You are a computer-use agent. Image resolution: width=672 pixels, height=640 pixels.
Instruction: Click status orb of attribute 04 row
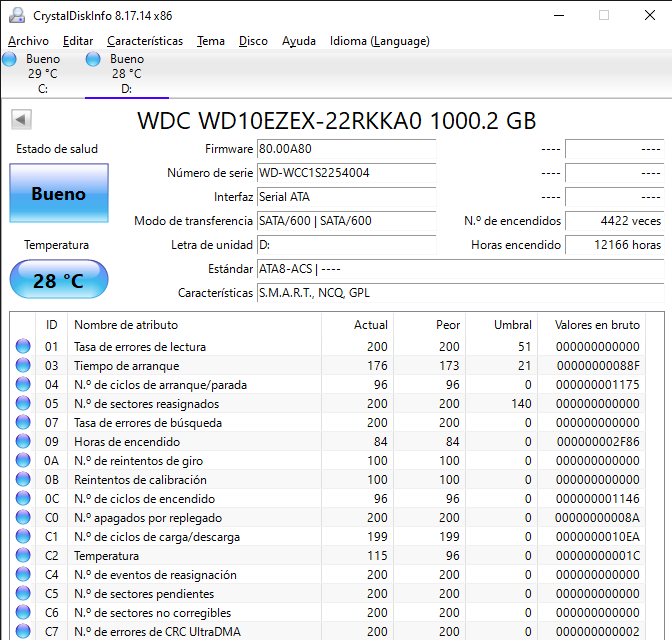(x=23, y=384)
